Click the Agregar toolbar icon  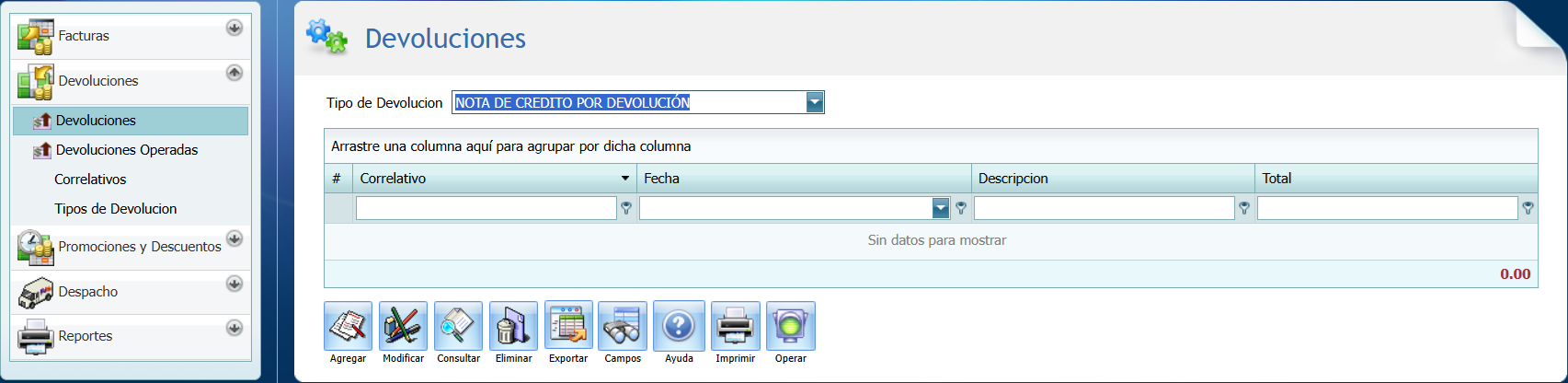[348, 326]
